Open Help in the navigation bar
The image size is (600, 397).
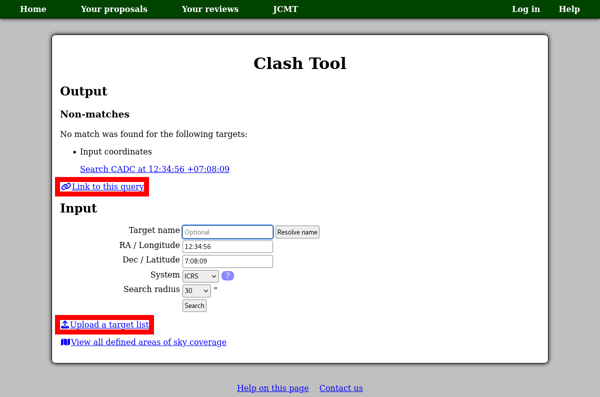pos(569,9)
